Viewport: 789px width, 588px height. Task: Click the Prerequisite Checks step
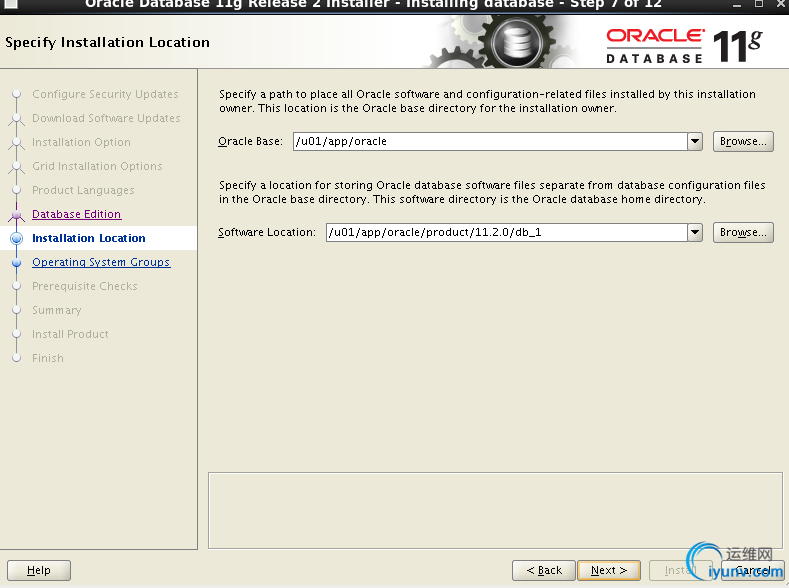[x=85, y=286]
